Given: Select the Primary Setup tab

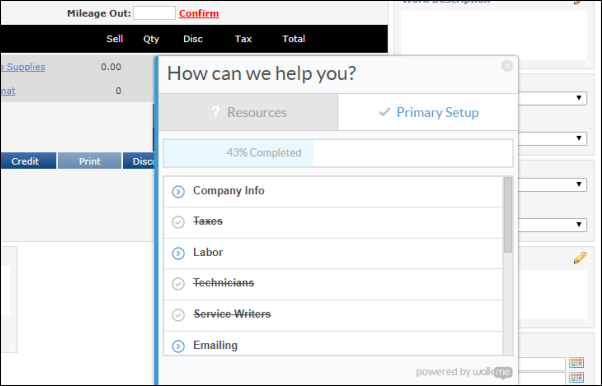Looking at the screenshot, I should (428, 112).
